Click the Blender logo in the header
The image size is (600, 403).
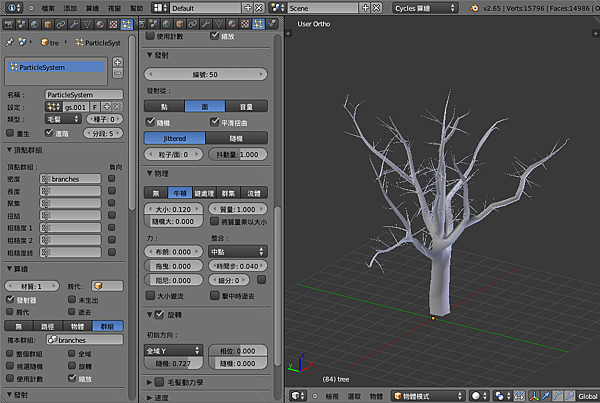pyautogui.click(x=474, y=8)
